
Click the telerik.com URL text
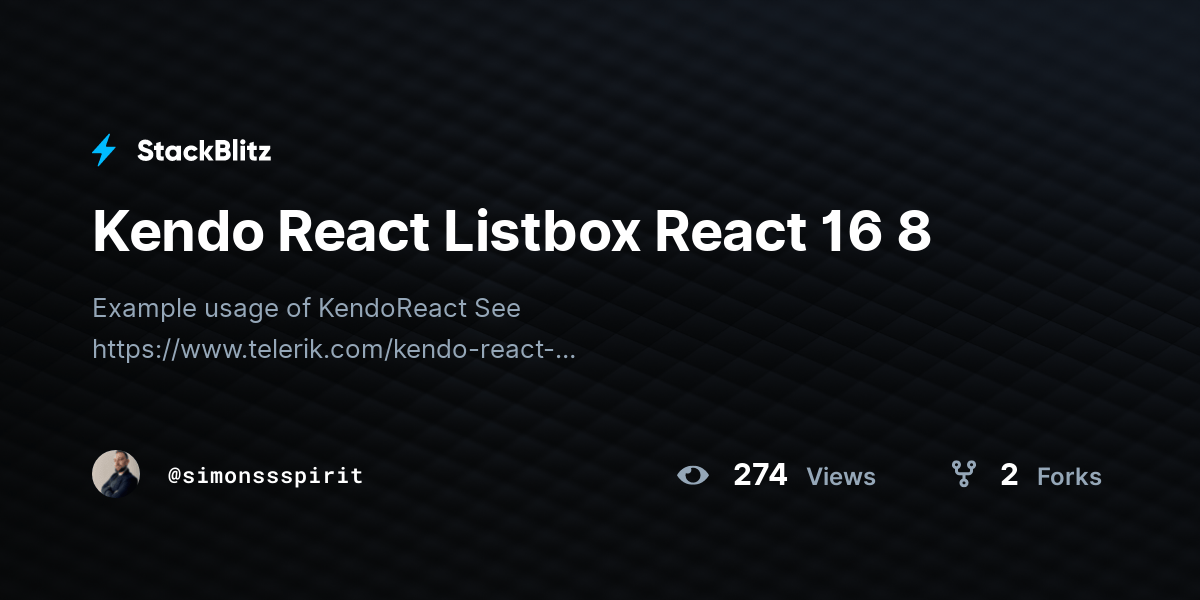(x=334, y=349)
